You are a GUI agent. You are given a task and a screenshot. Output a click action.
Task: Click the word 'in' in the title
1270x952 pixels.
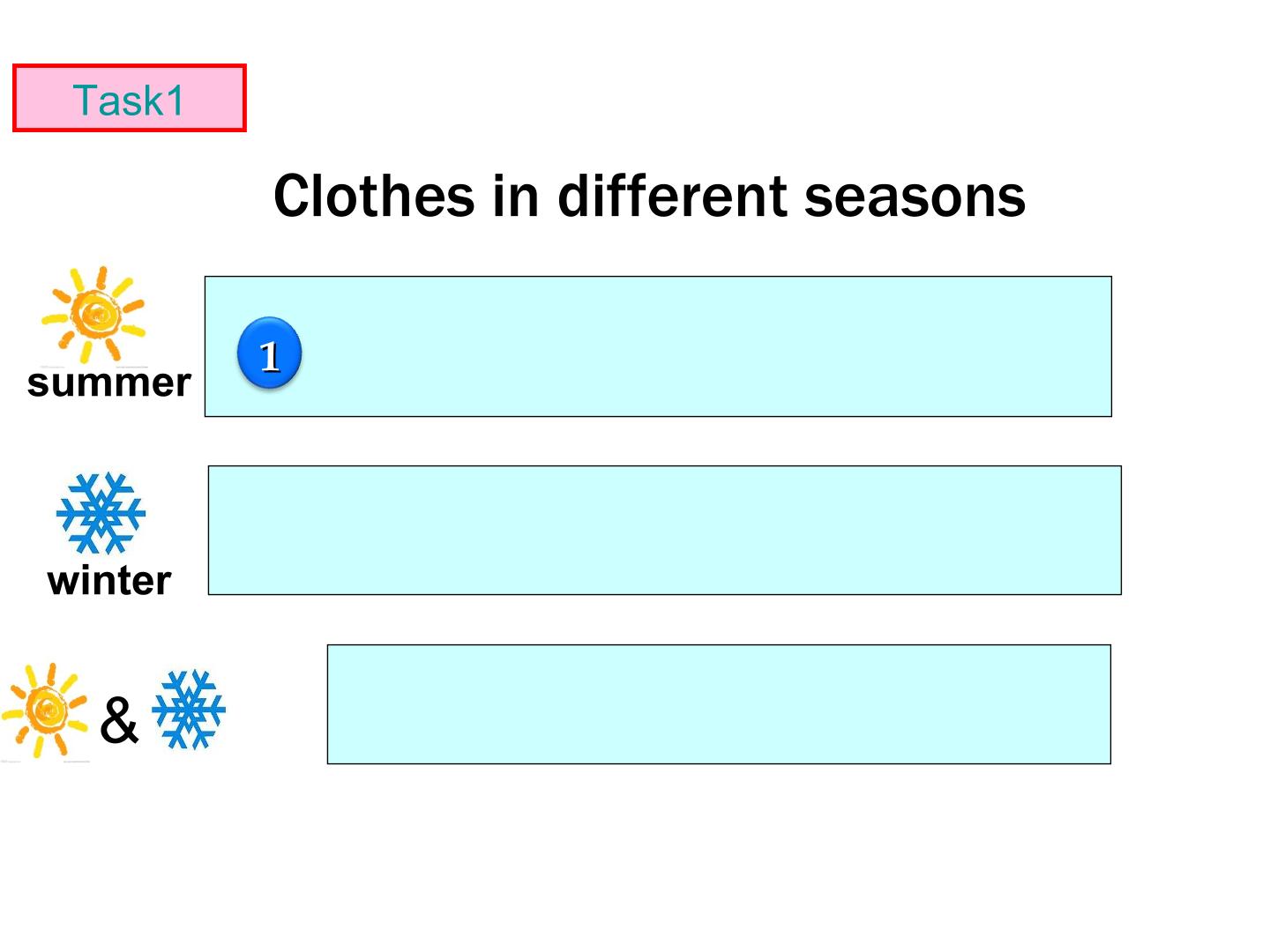click(516, 196)
